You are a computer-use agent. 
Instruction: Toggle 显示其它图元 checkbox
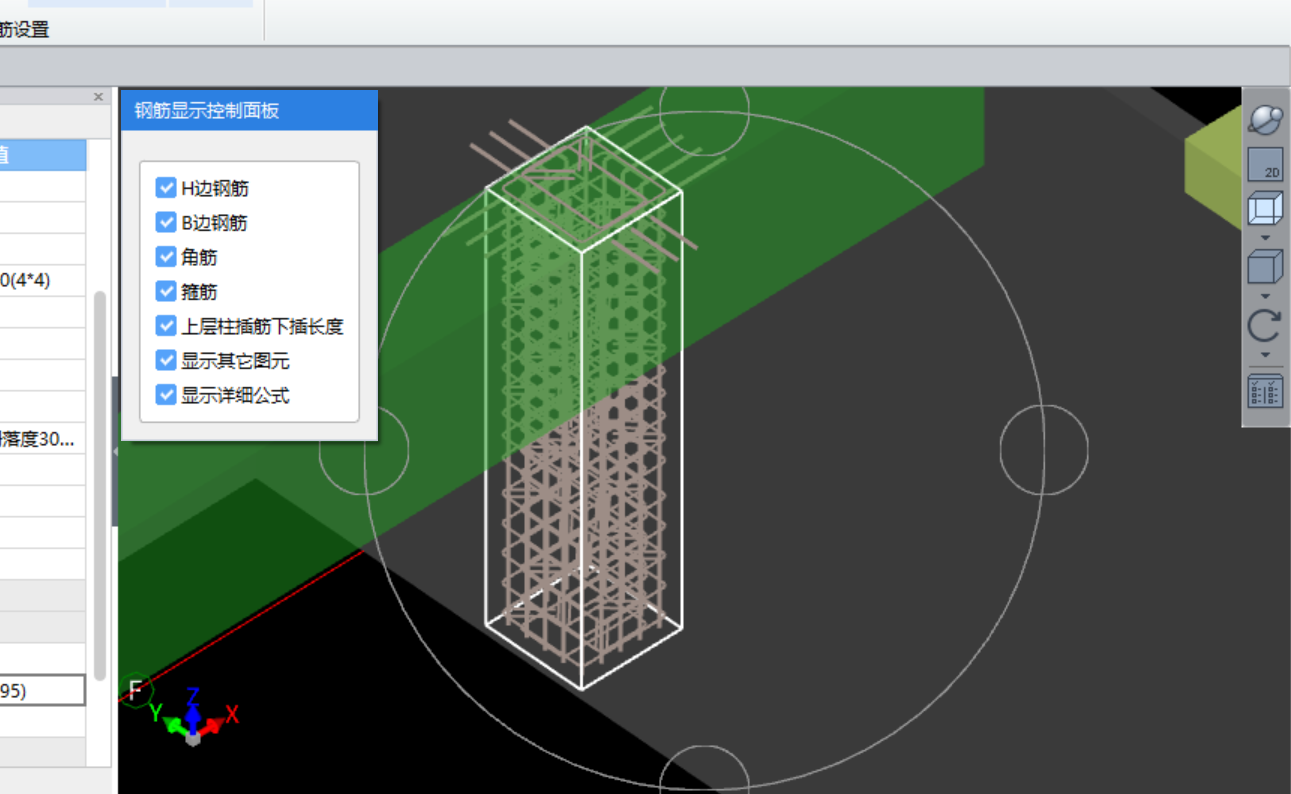[166, 360]
